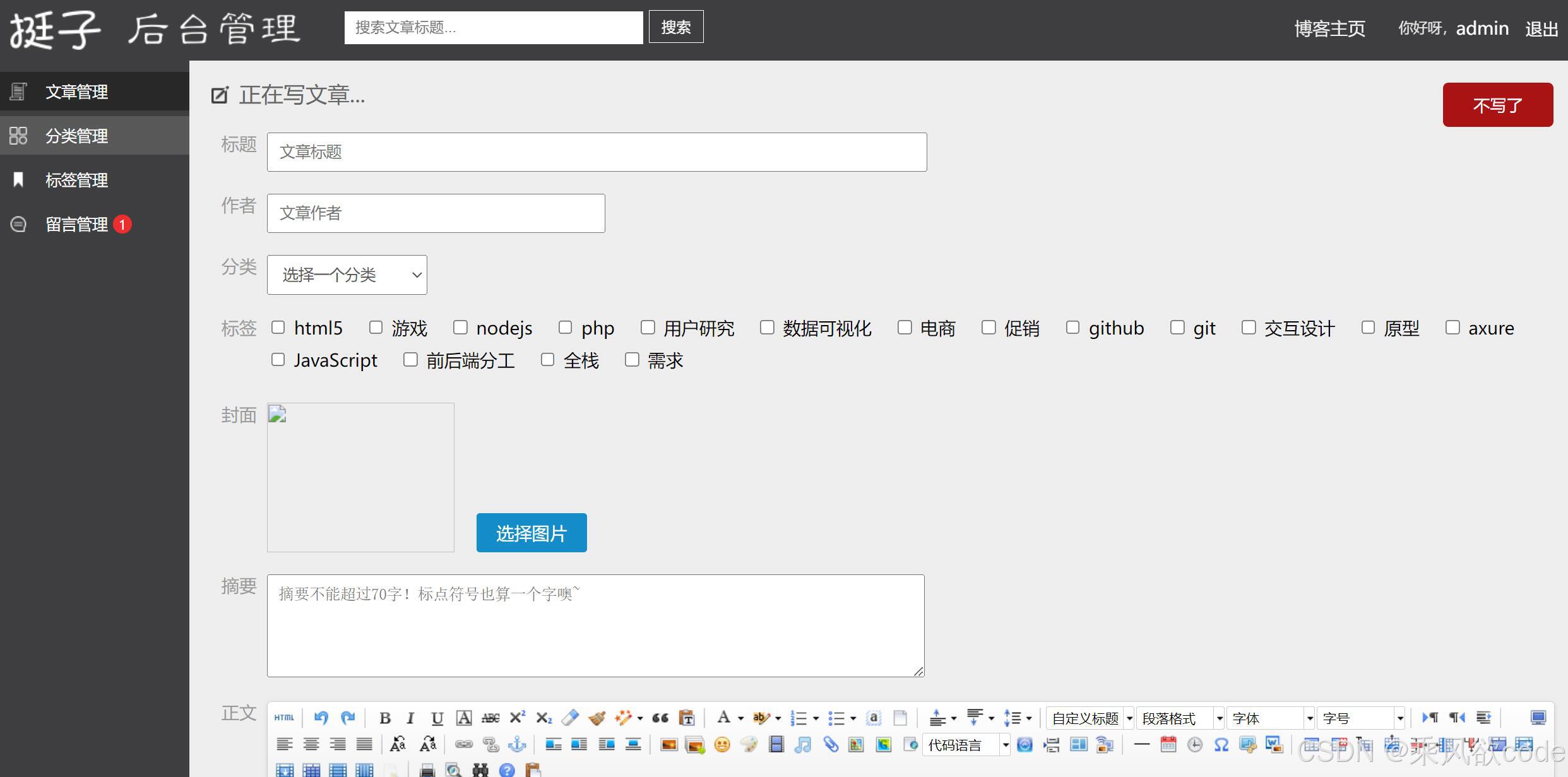Screen dimensions: 1568x777
Task: Open 标签管理 in the sidebar
Action: coord(76,180)
